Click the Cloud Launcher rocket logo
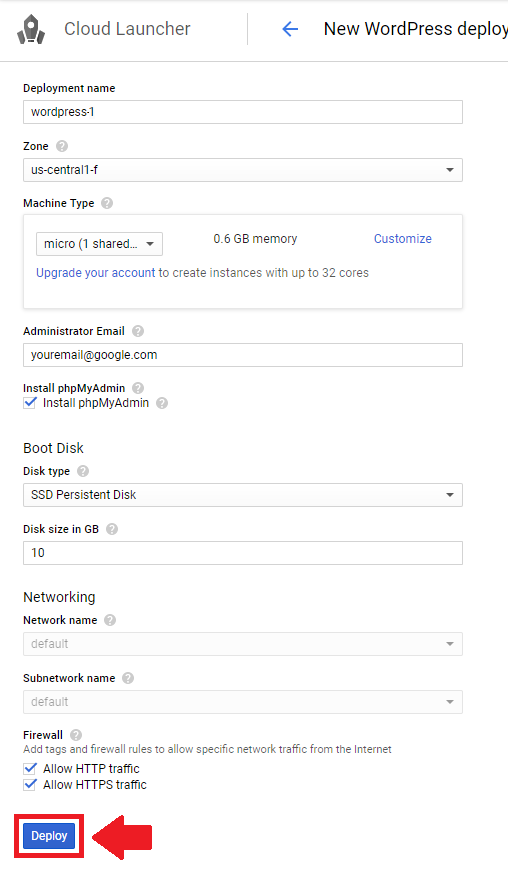The width and height of the screenshot is (508, 877). click(x=31, y=29)
